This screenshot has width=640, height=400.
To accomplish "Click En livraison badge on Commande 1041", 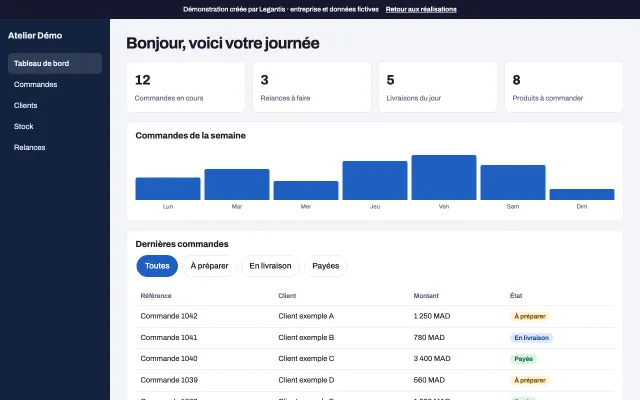I will [531, 338].
